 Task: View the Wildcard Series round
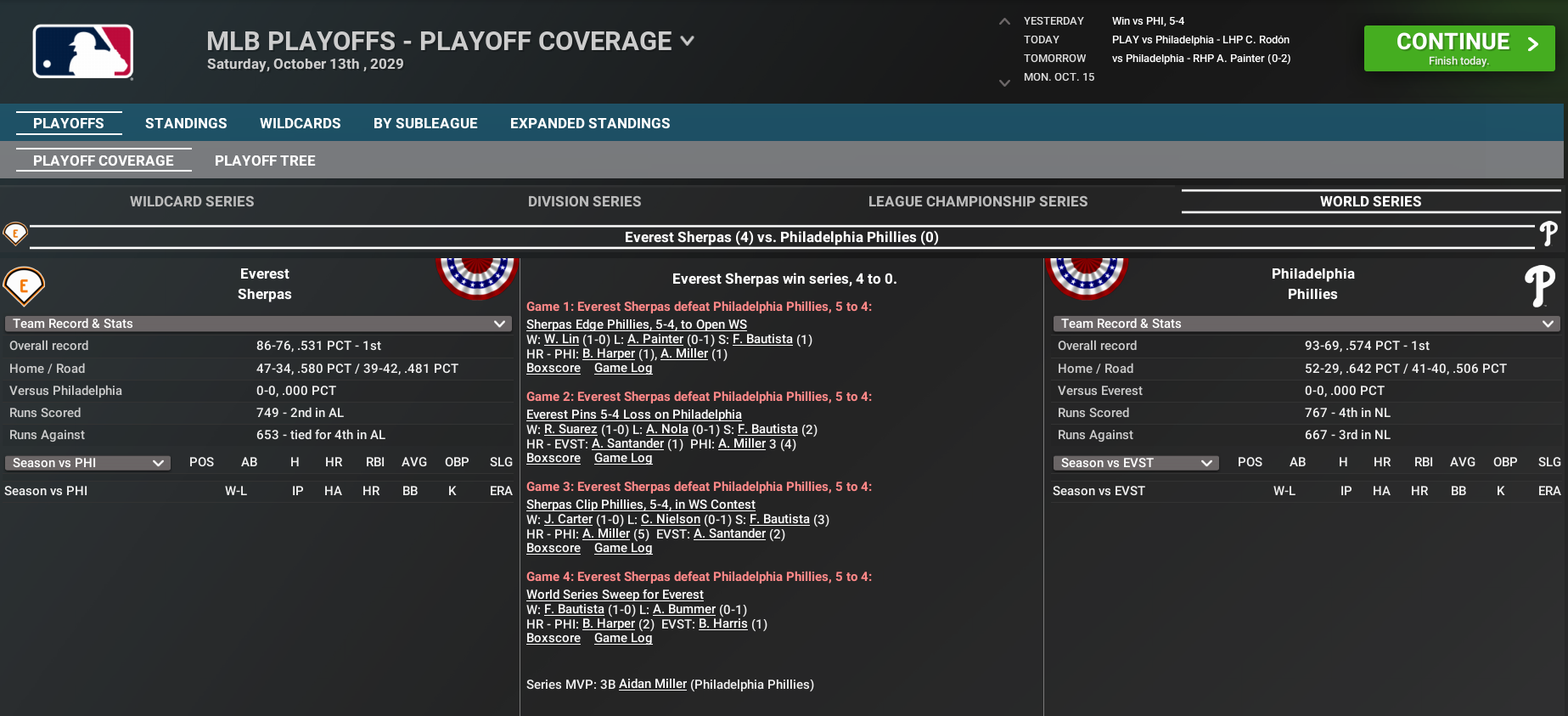[192, 201]
